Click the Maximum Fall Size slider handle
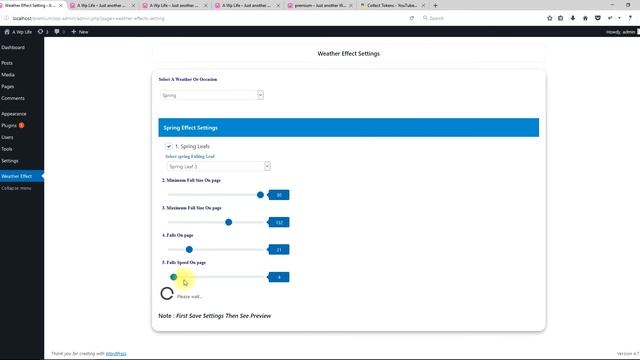The height and width of the screenshot is (360, 640). 229,222
